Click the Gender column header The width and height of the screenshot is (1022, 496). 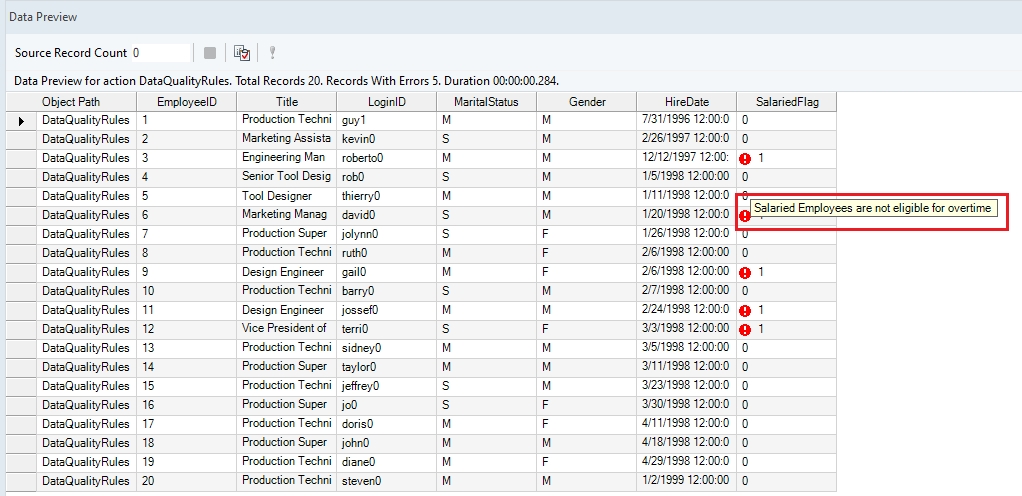(586, 102)
